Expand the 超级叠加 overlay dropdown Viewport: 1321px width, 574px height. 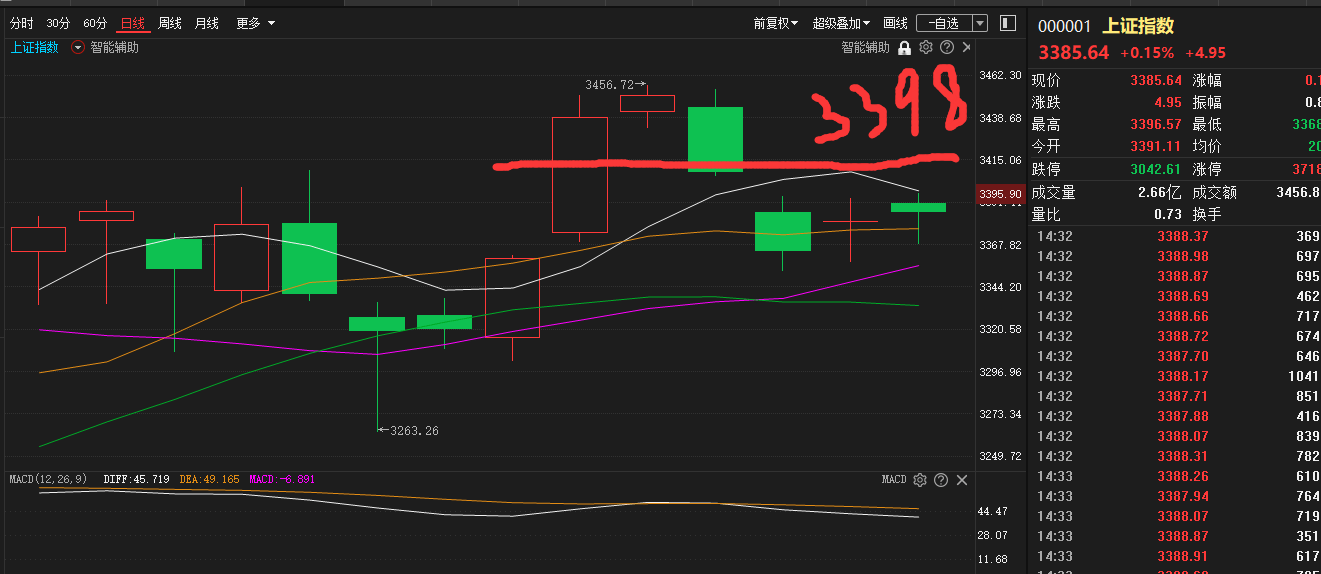click(x=841, y=23)
